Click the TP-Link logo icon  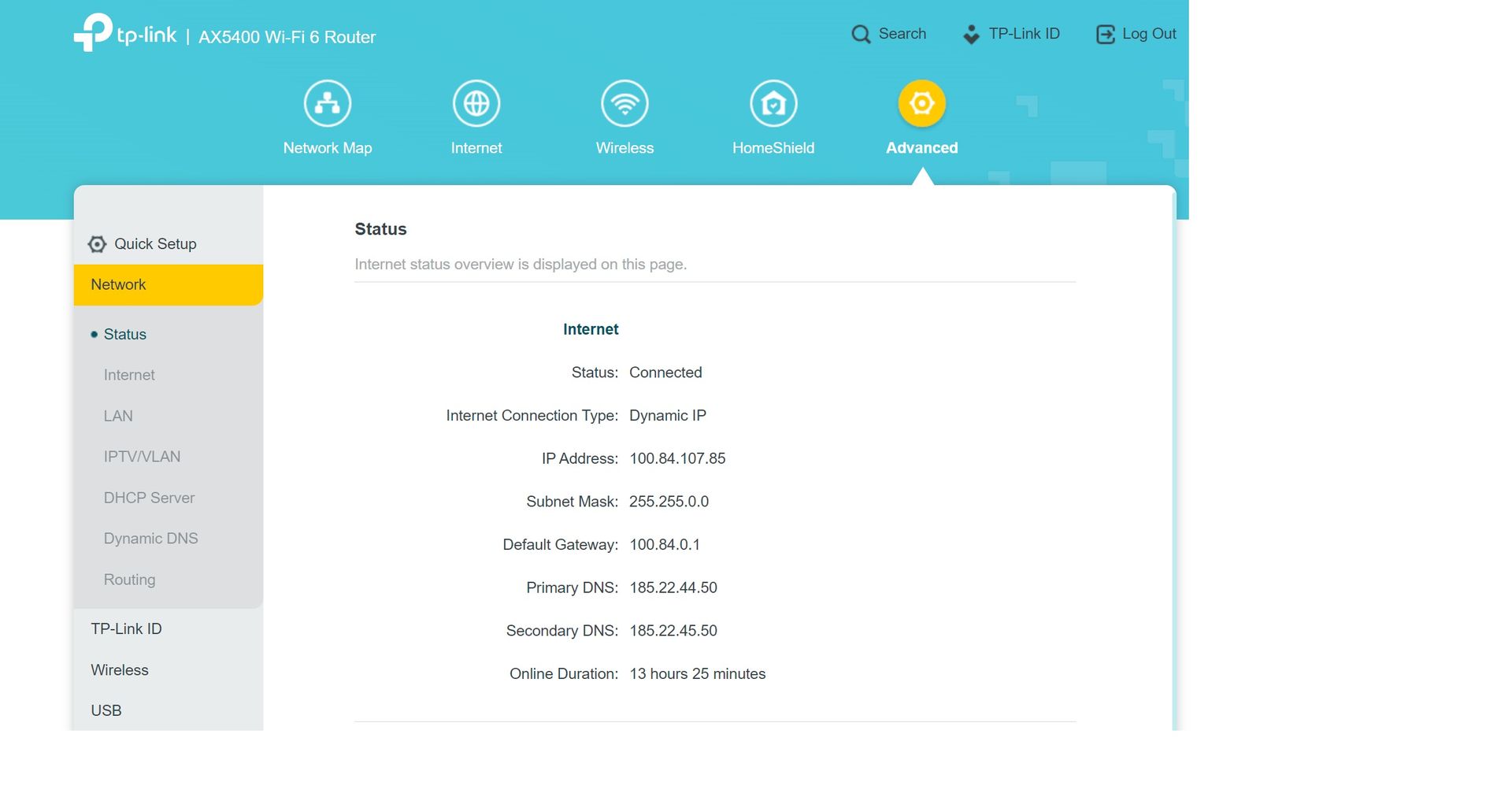tap(93, 32)
